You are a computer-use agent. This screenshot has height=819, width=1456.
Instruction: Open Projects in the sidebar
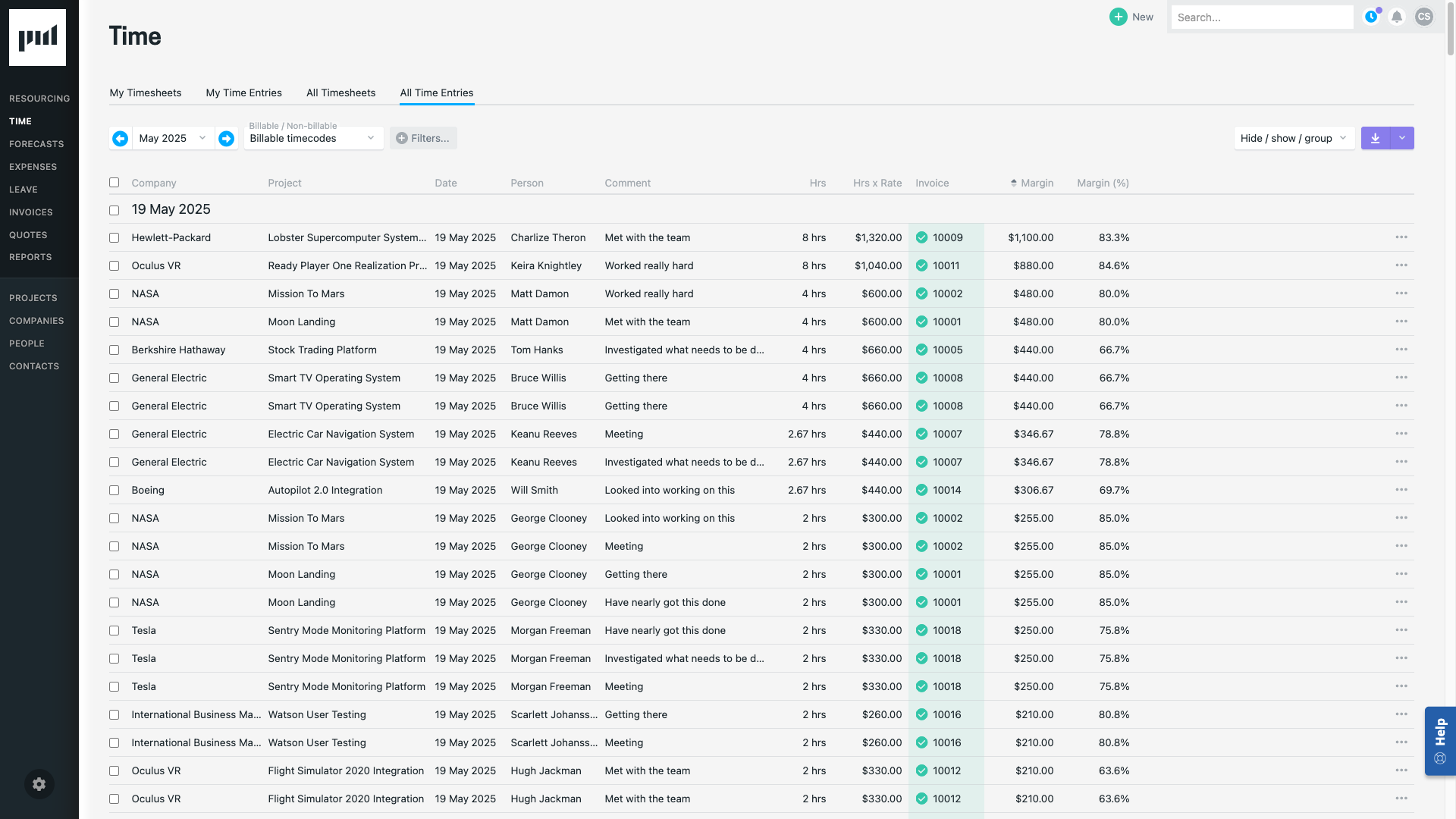pos(33,298)
